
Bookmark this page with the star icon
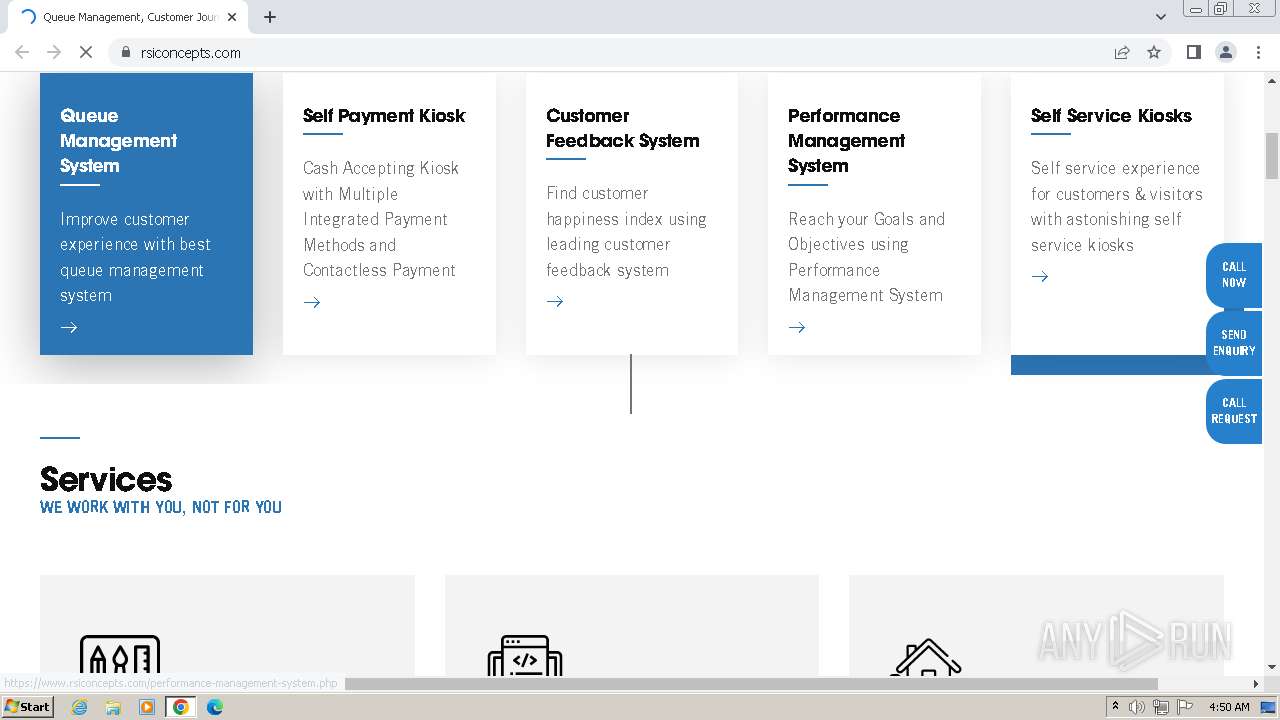tap(1154, 53)
